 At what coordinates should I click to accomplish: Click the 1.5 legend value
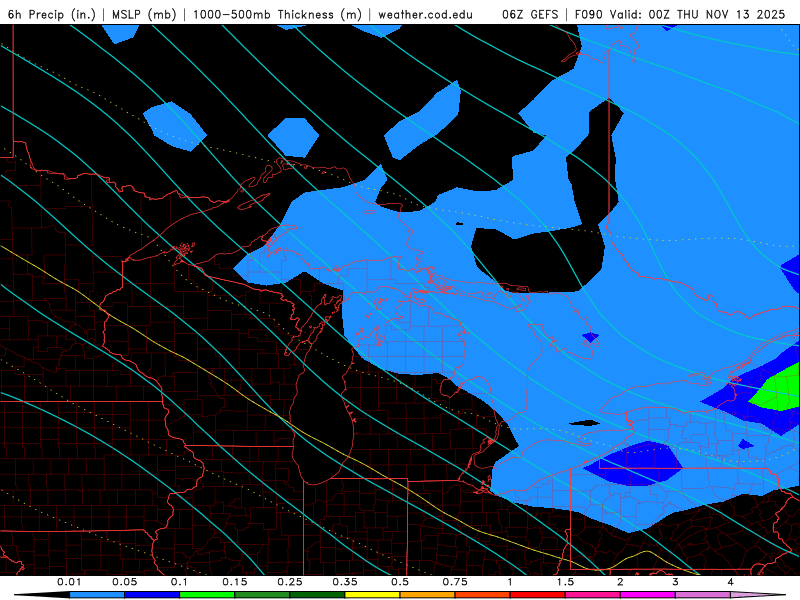(565, 582)
